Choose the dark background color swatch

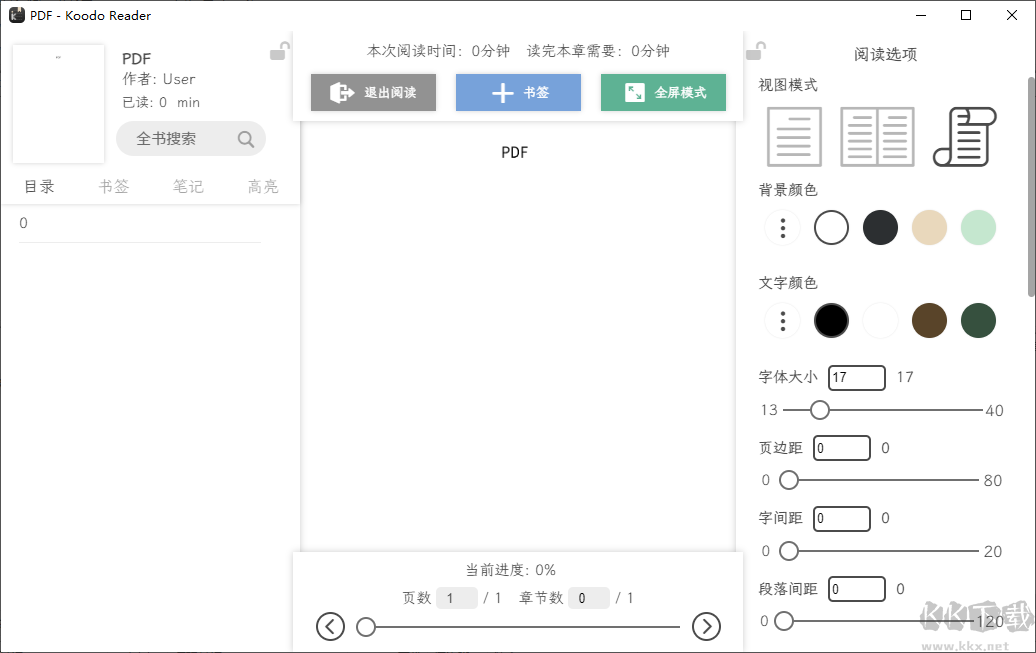[880, 228]
